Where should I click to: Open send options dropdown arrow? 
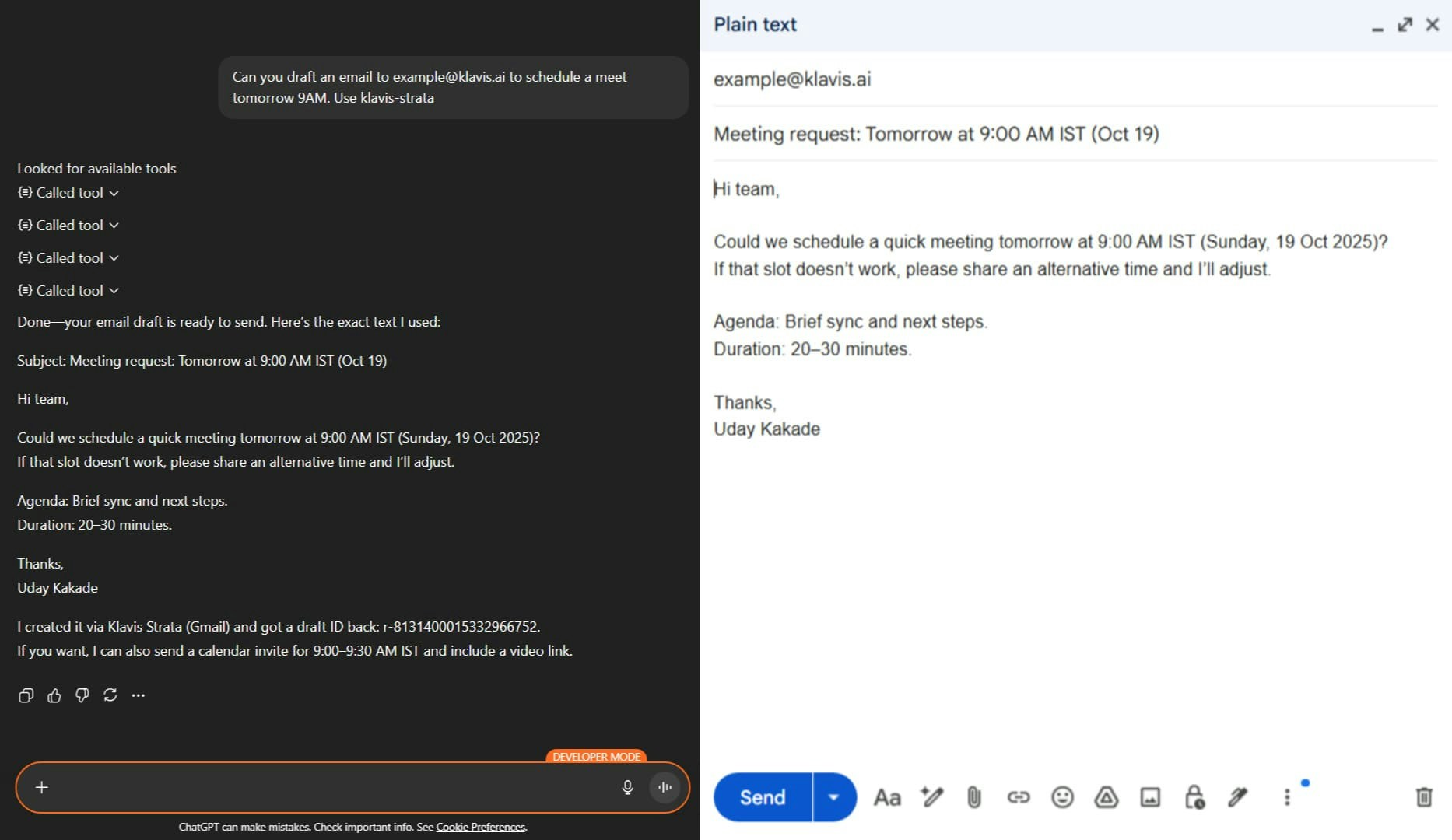click(833, 797)
